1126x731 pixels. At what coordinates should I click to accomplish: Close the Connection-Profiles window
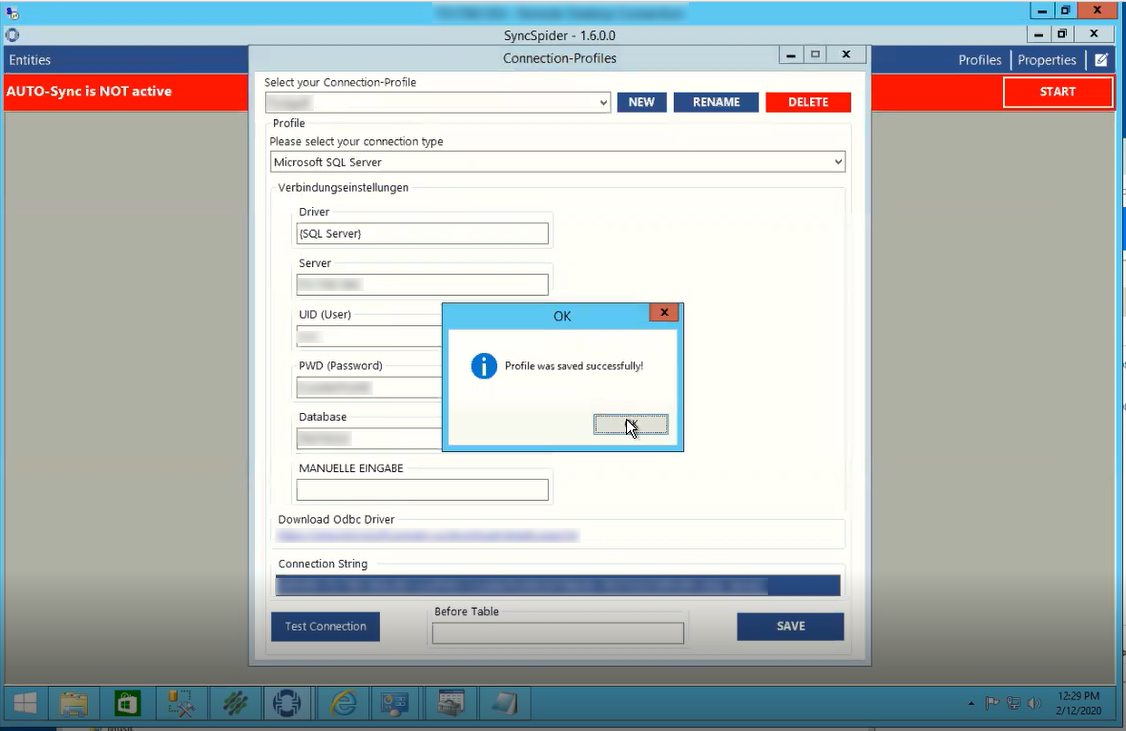846,55
